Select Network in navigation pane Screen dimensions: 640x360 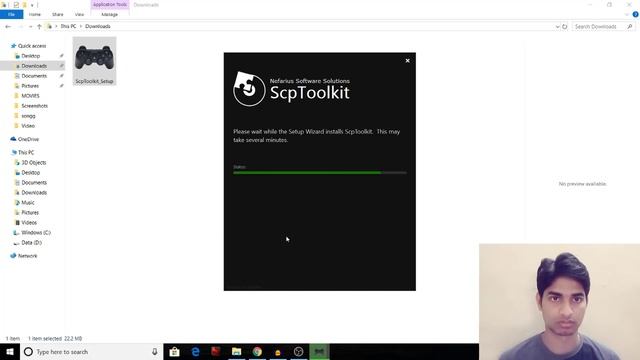[27, 256]
